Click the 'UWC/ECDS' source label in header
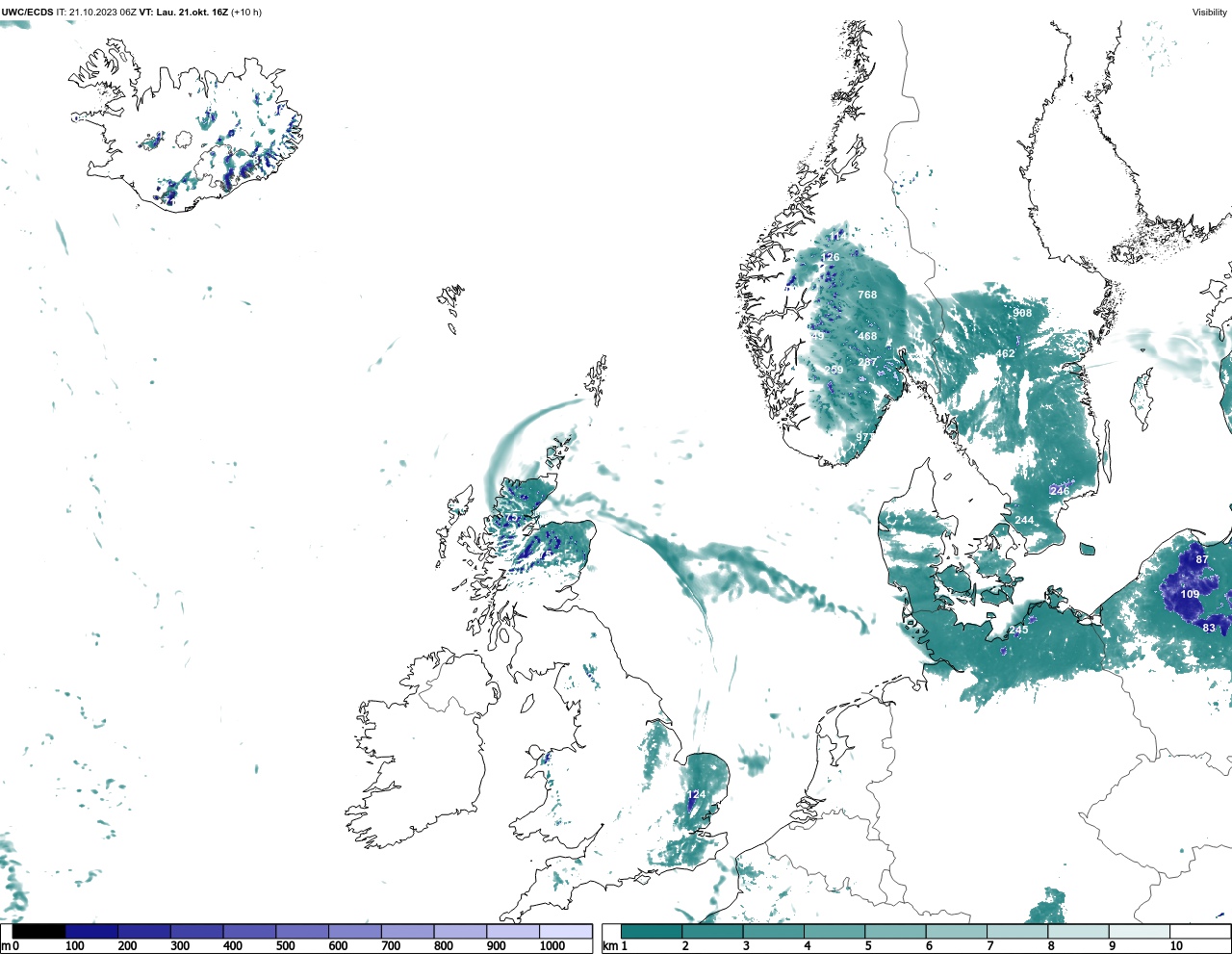 tap(27, 13)
